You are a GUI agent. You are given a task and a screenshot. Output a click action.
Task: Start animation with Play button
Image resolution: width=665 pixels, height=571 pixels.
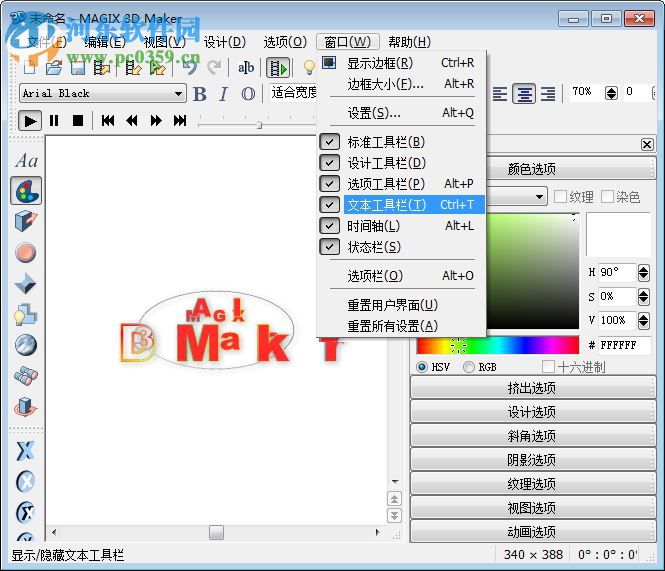[30, 121]
